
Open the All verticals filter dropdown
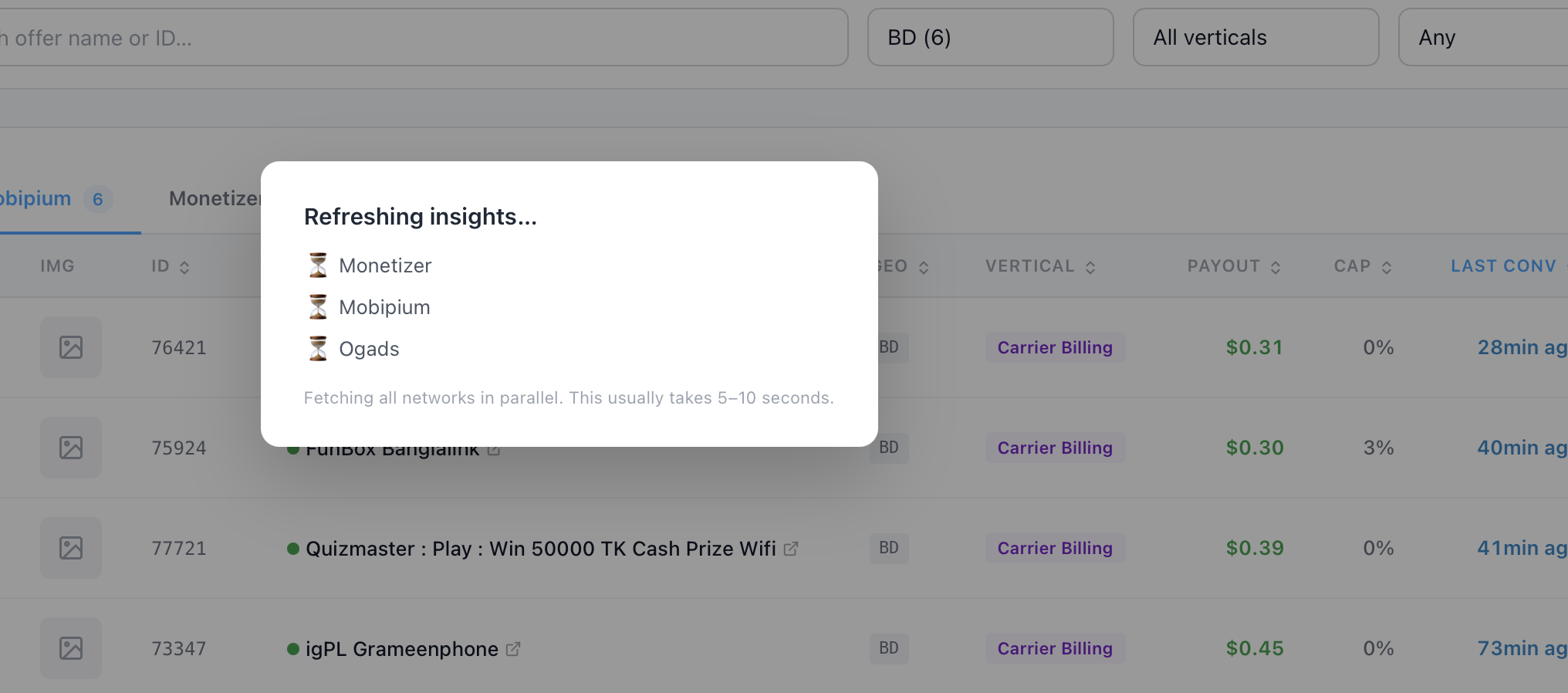click(1256, 37)
